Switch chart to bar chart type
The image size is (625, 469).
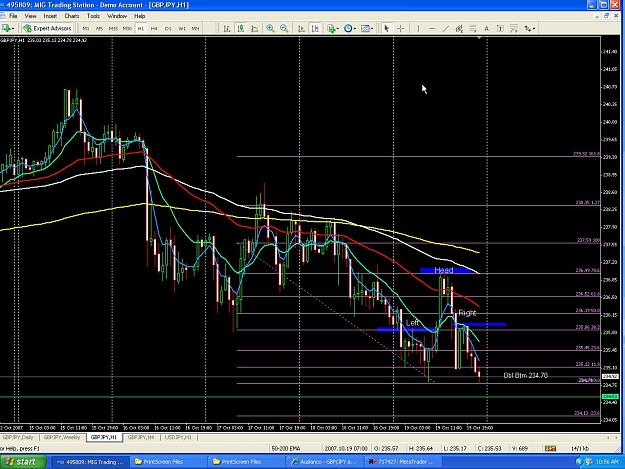click(x=227, y=28)
